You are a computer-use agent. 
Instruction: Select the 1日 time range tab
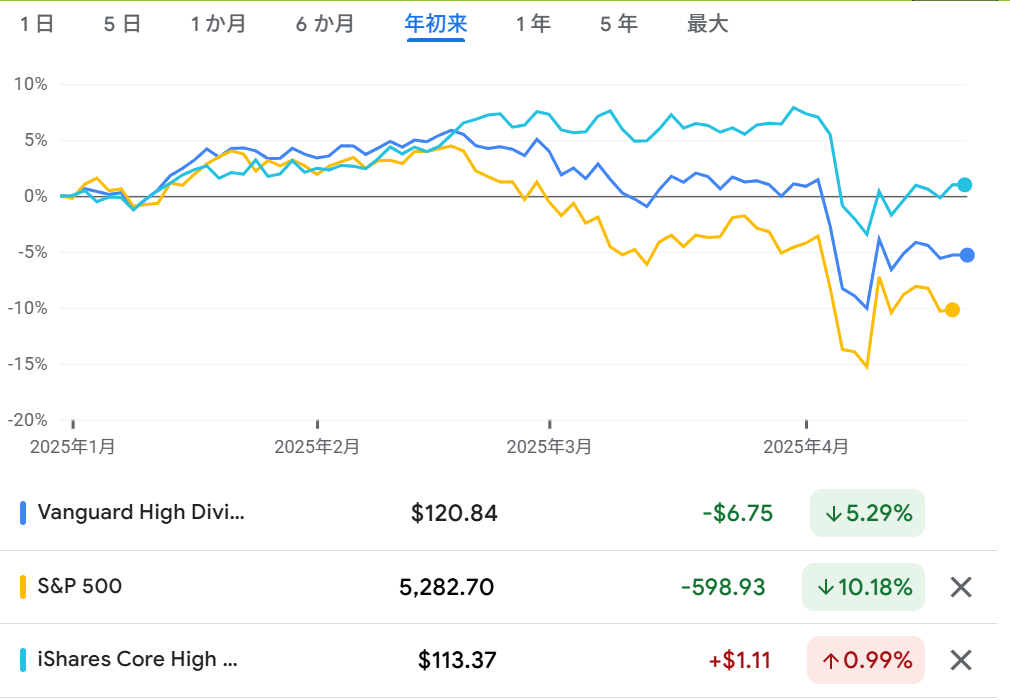(x=37, y=24)
